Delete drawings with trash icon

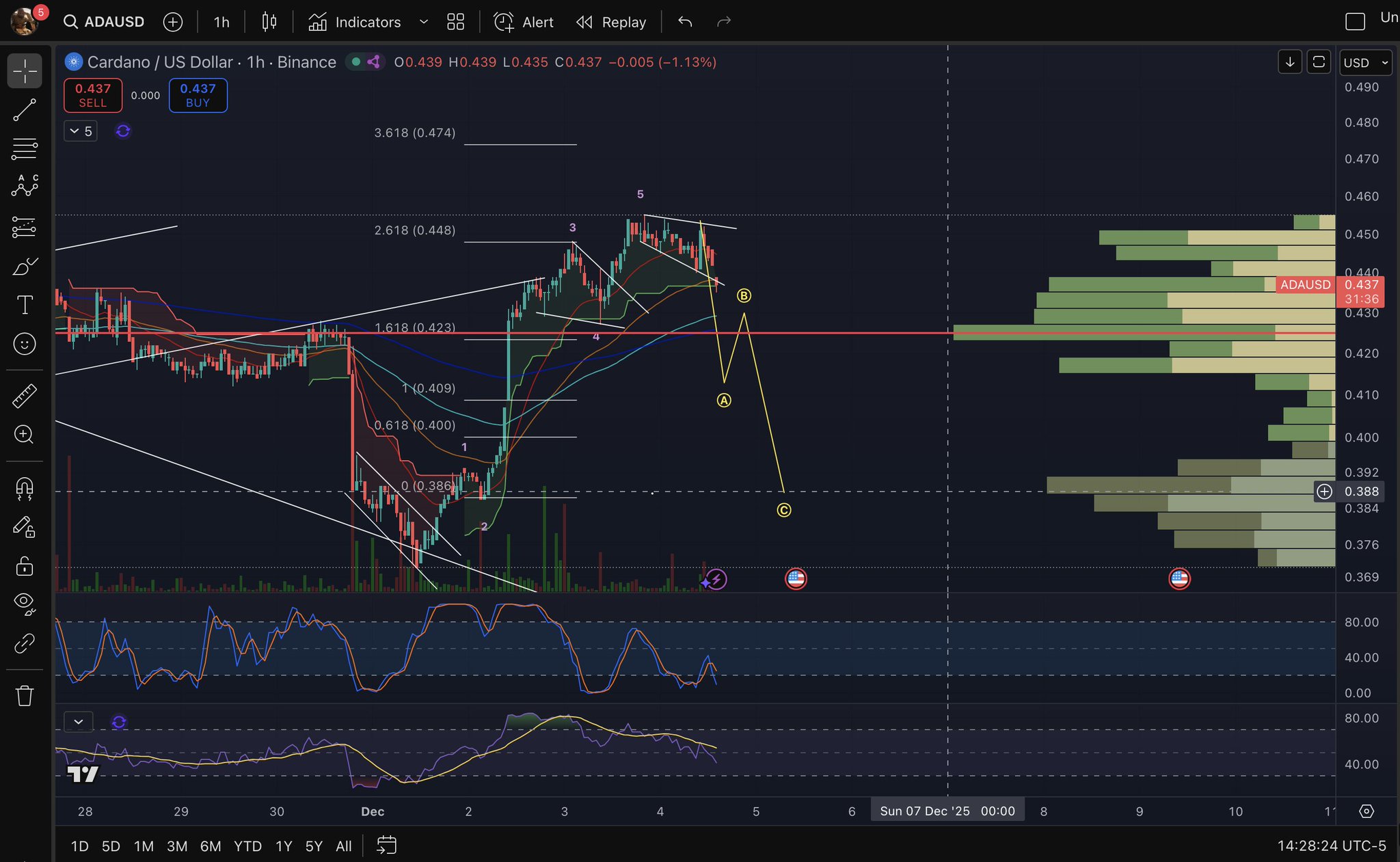coord(25,696)
